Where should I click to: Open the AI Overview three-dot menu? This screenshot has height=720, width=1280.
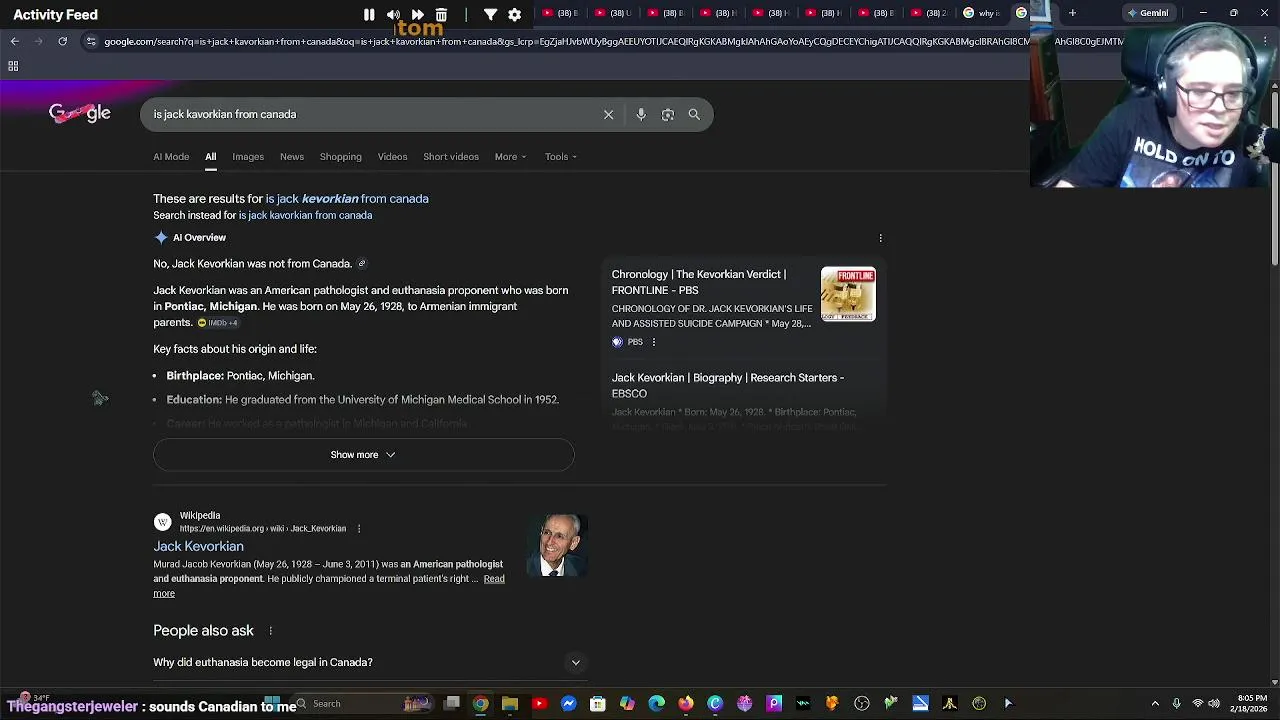click(x=880, y=238)
